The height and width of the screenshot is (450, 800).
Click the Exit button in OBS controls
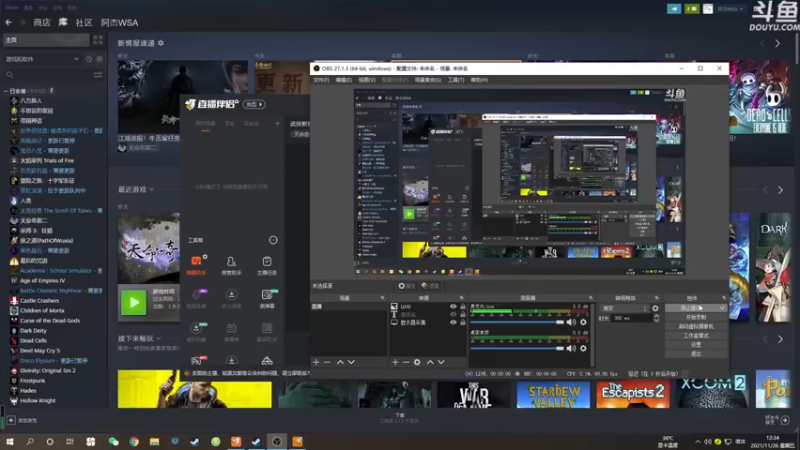click(x=696, y=353)
